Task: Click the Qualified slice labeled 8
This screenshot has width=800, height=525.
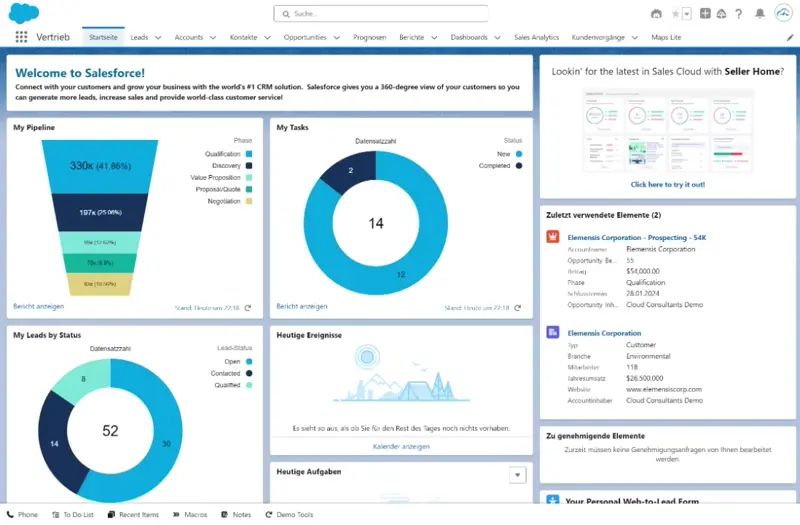Action: click(x=83, y=379)
